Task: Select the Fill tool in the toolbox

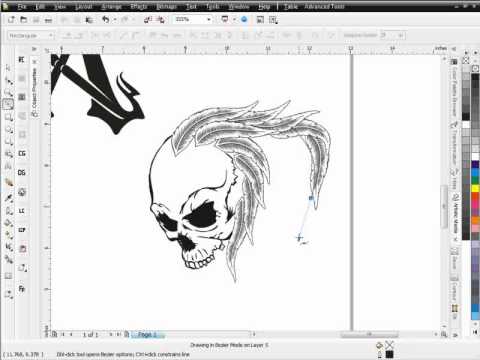Action: click(x=9, y=223)
